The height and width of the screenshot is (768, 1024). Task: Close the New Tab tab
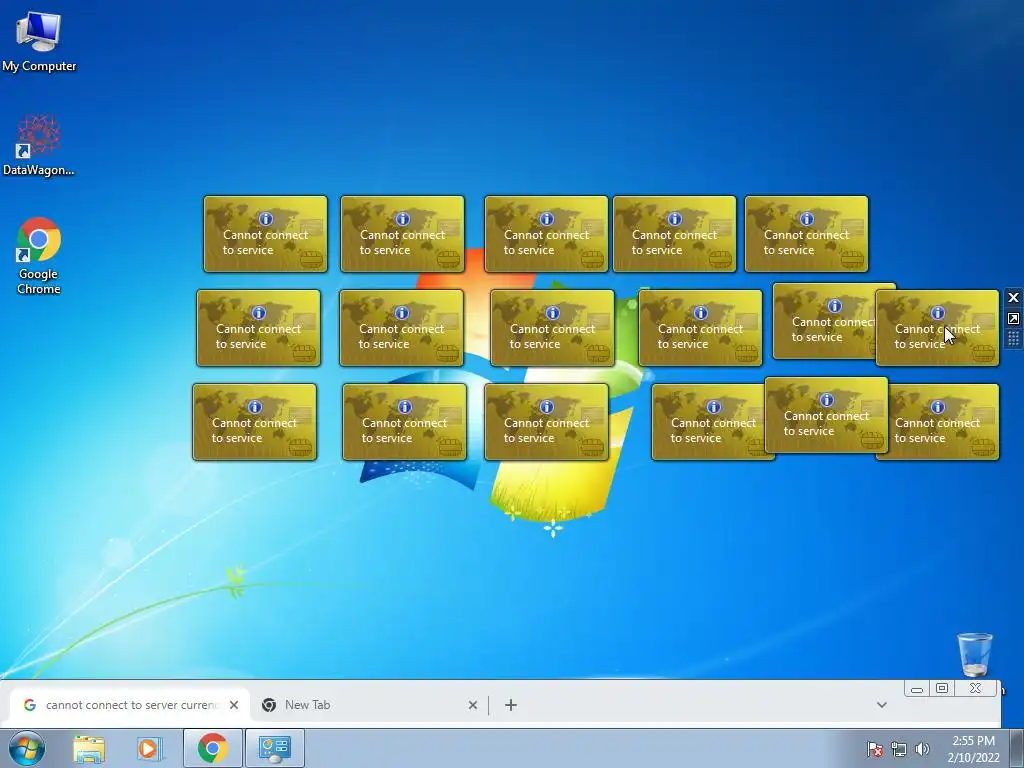click(473, 705)
